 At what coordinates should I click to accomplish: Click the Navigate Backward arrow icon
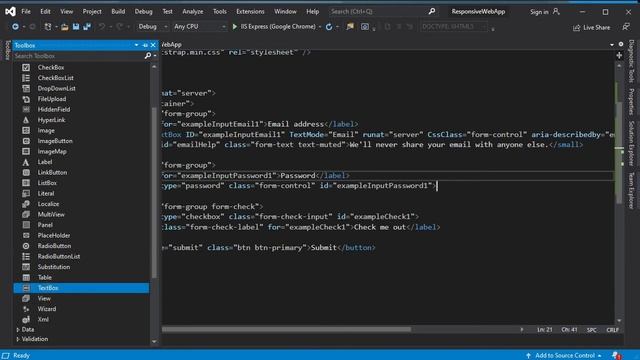15,27
